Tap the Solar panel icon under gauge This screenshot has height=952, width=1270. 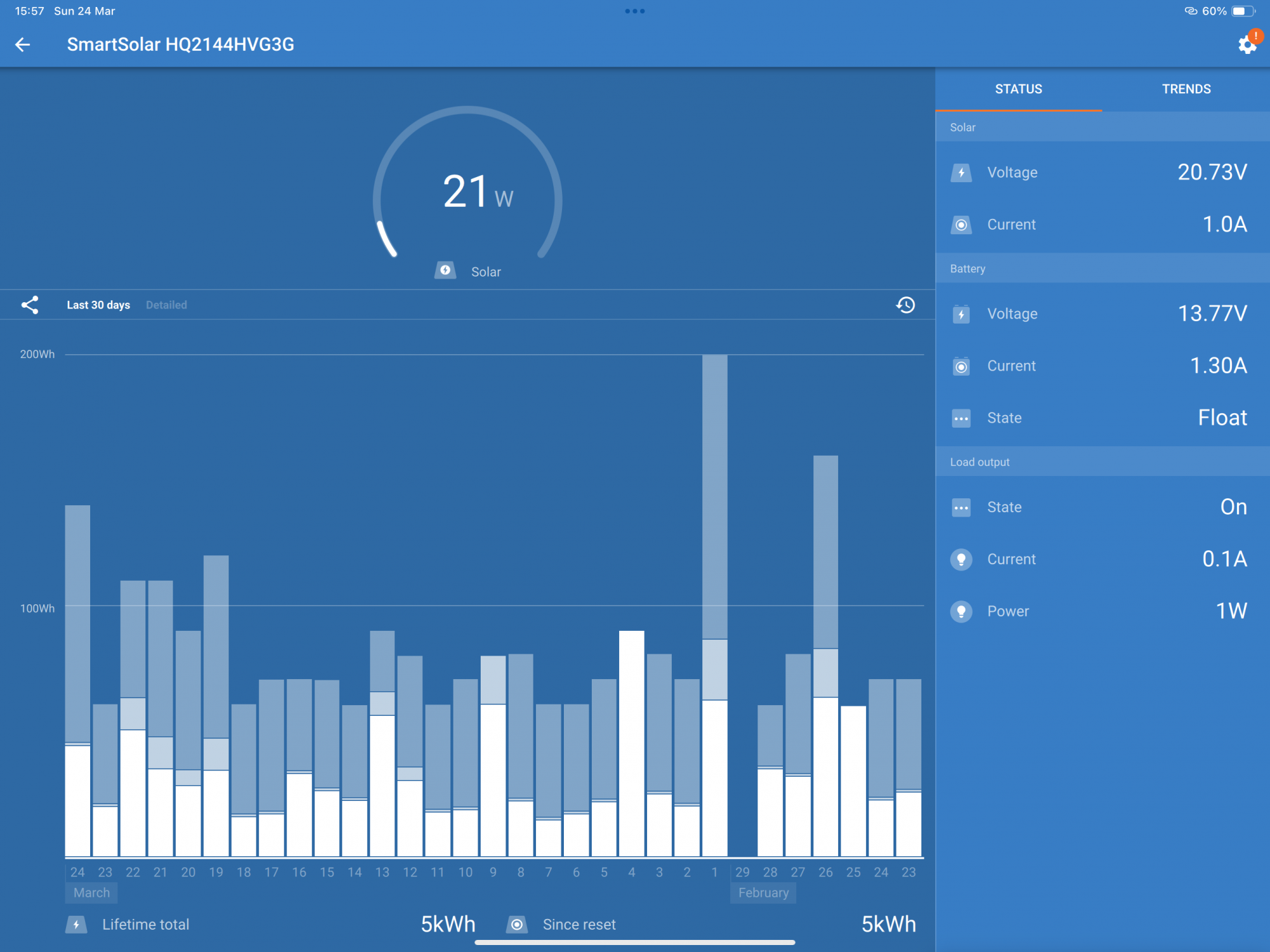coord(445,271)
